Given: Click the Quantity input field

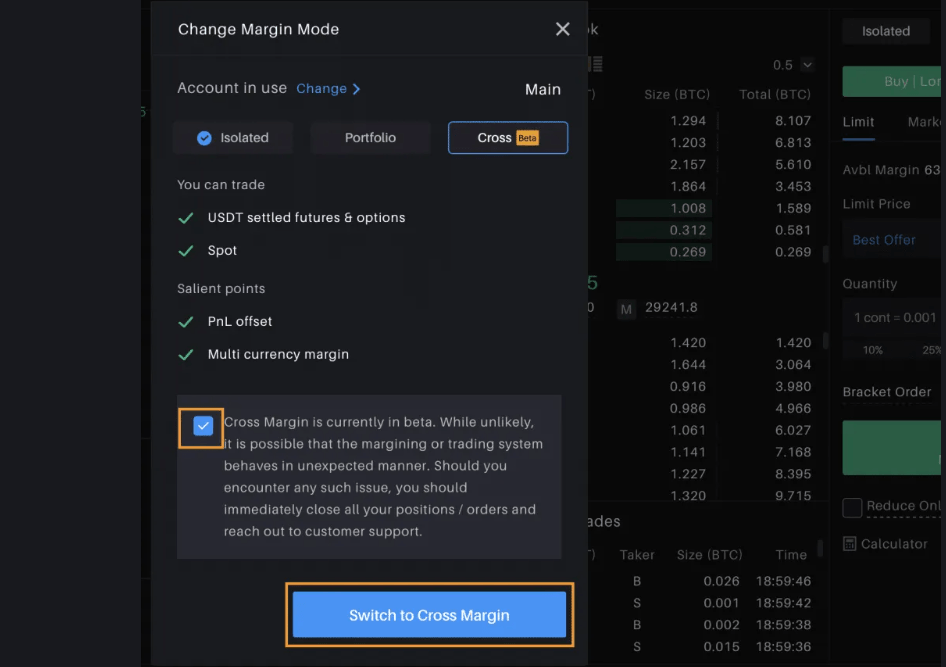Looking at the screenshot, I should (x=892, y=317).
